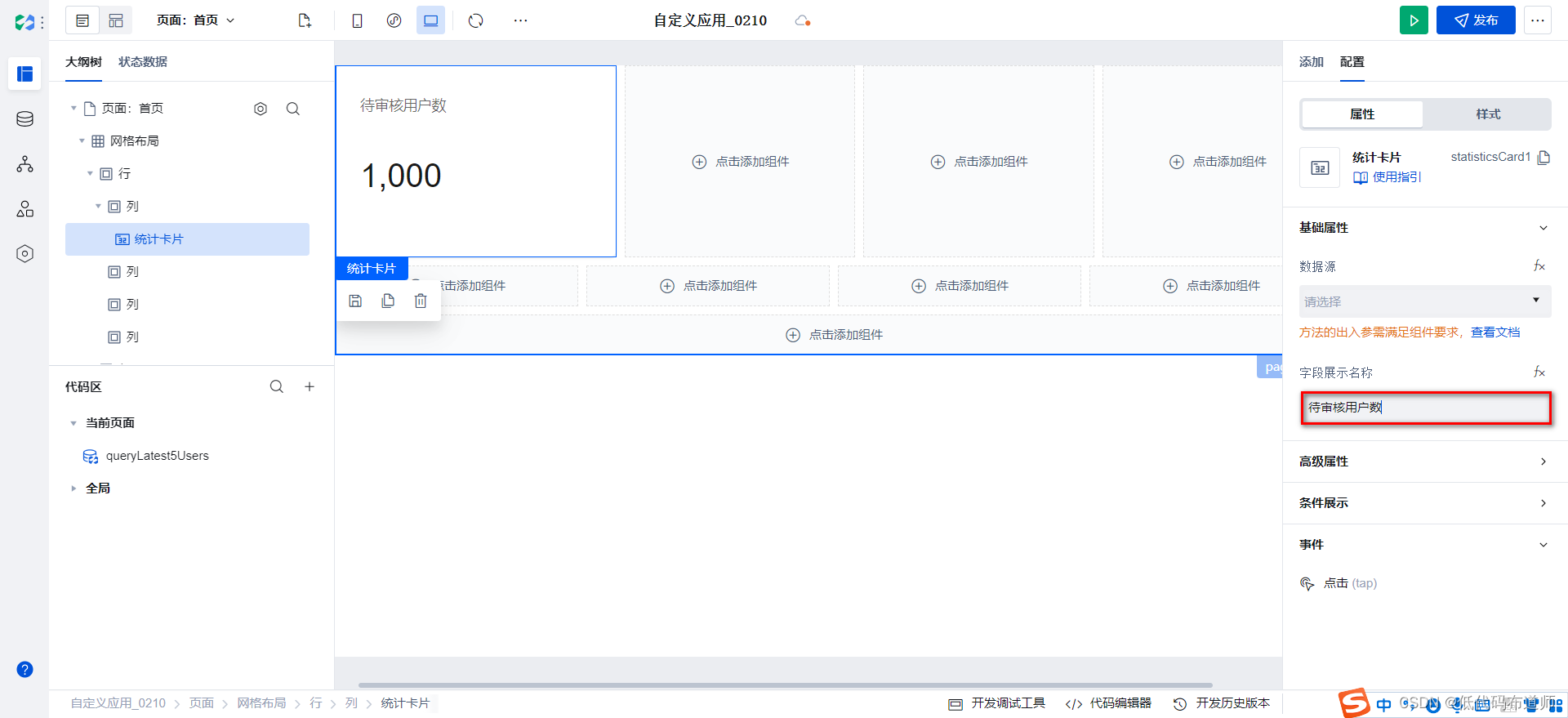Click the blue help question icon
This screenshot has width=1568, height=718.
coord(24,670)
